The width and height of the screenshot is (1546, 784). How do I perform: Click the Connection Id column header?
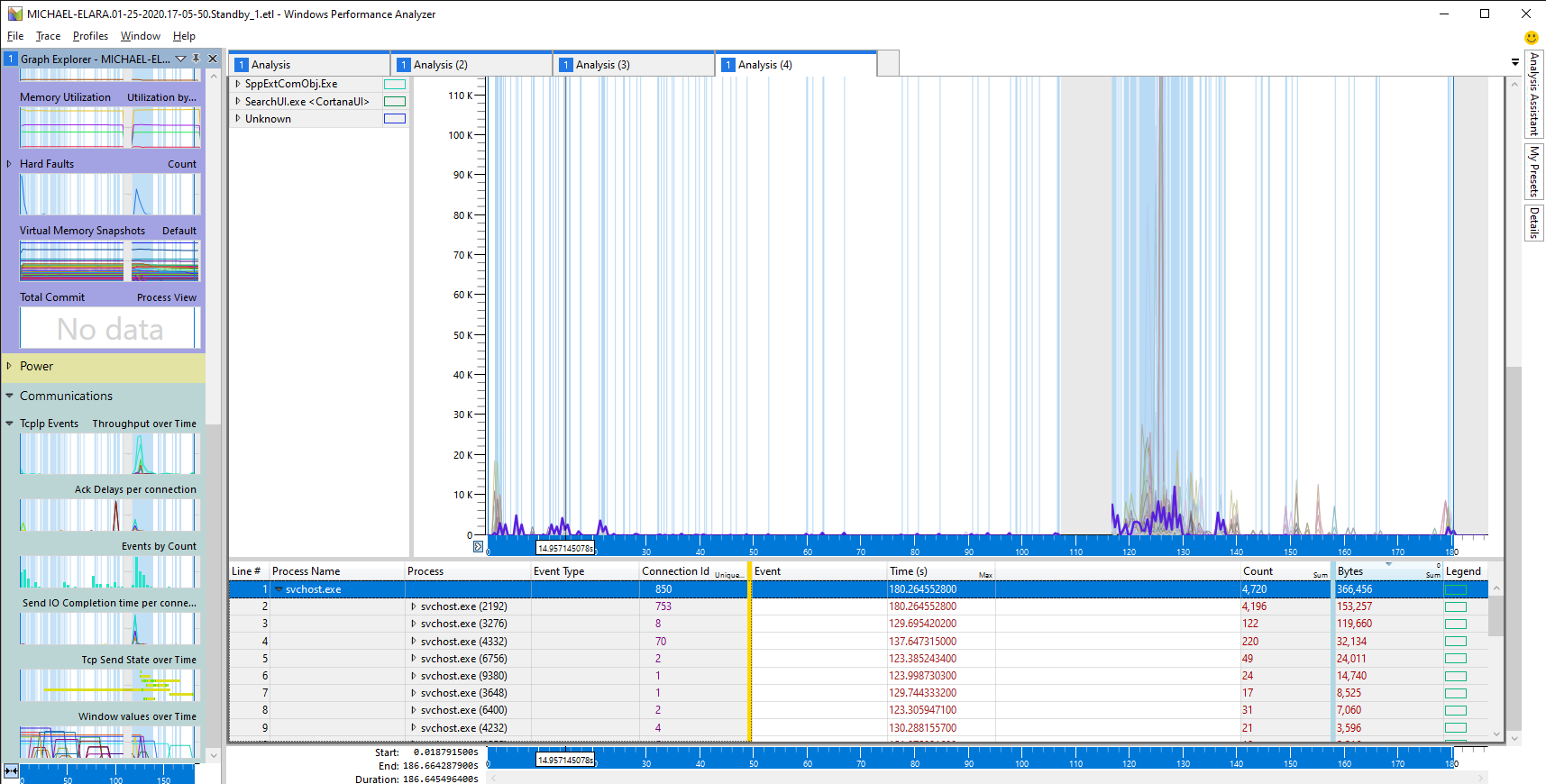click(692, 571)
